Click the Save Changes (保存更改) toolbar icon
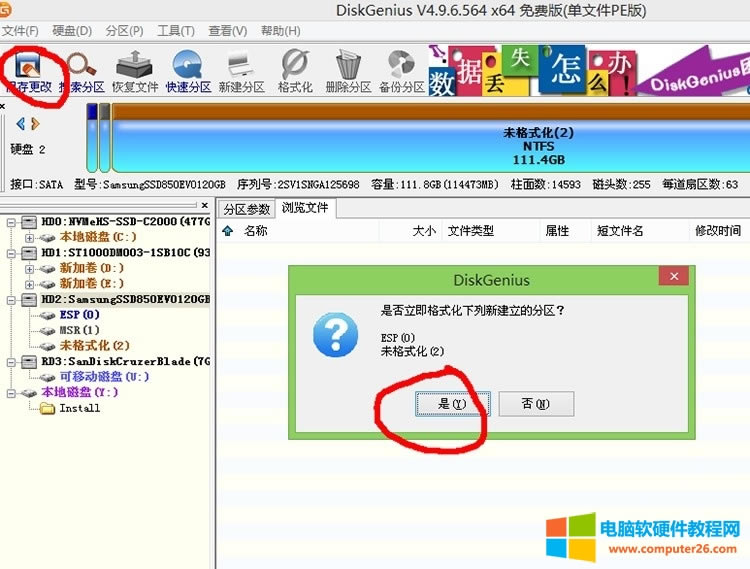This screenshot has height=569, width=750. pyautogui.click(x=28, y=70)
